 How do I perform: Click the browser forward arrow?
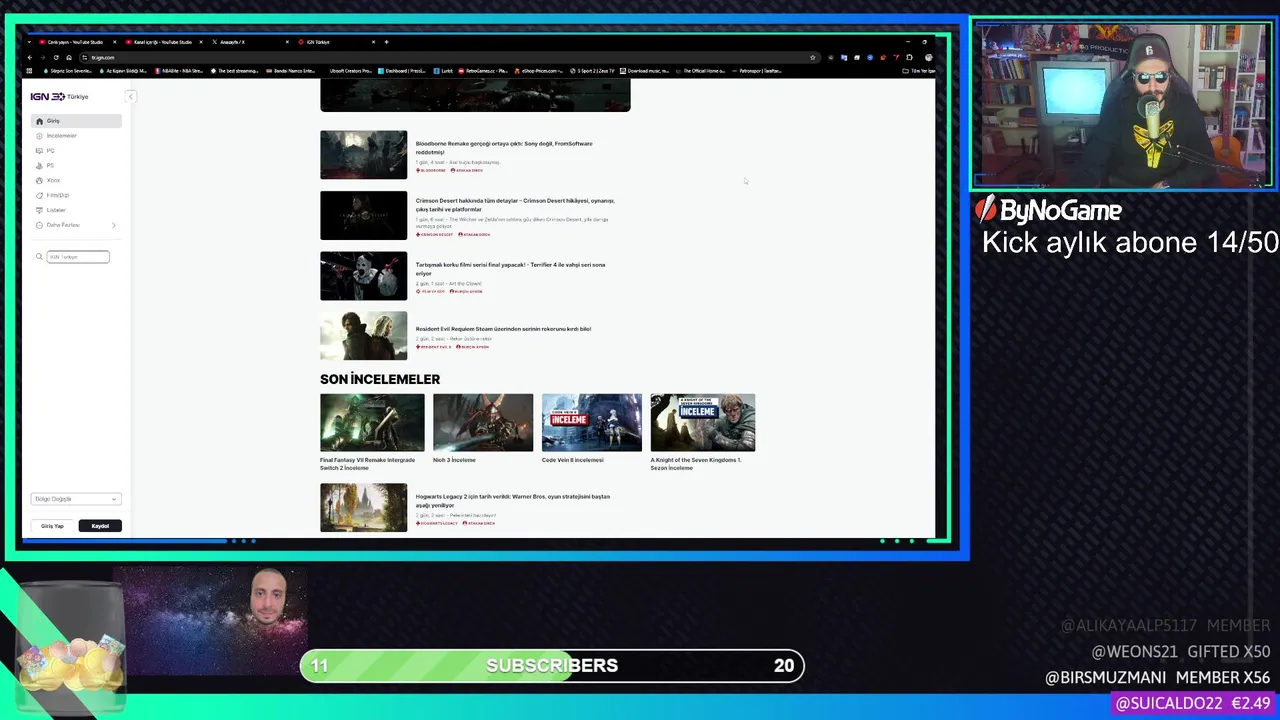[x=43, y=57]
